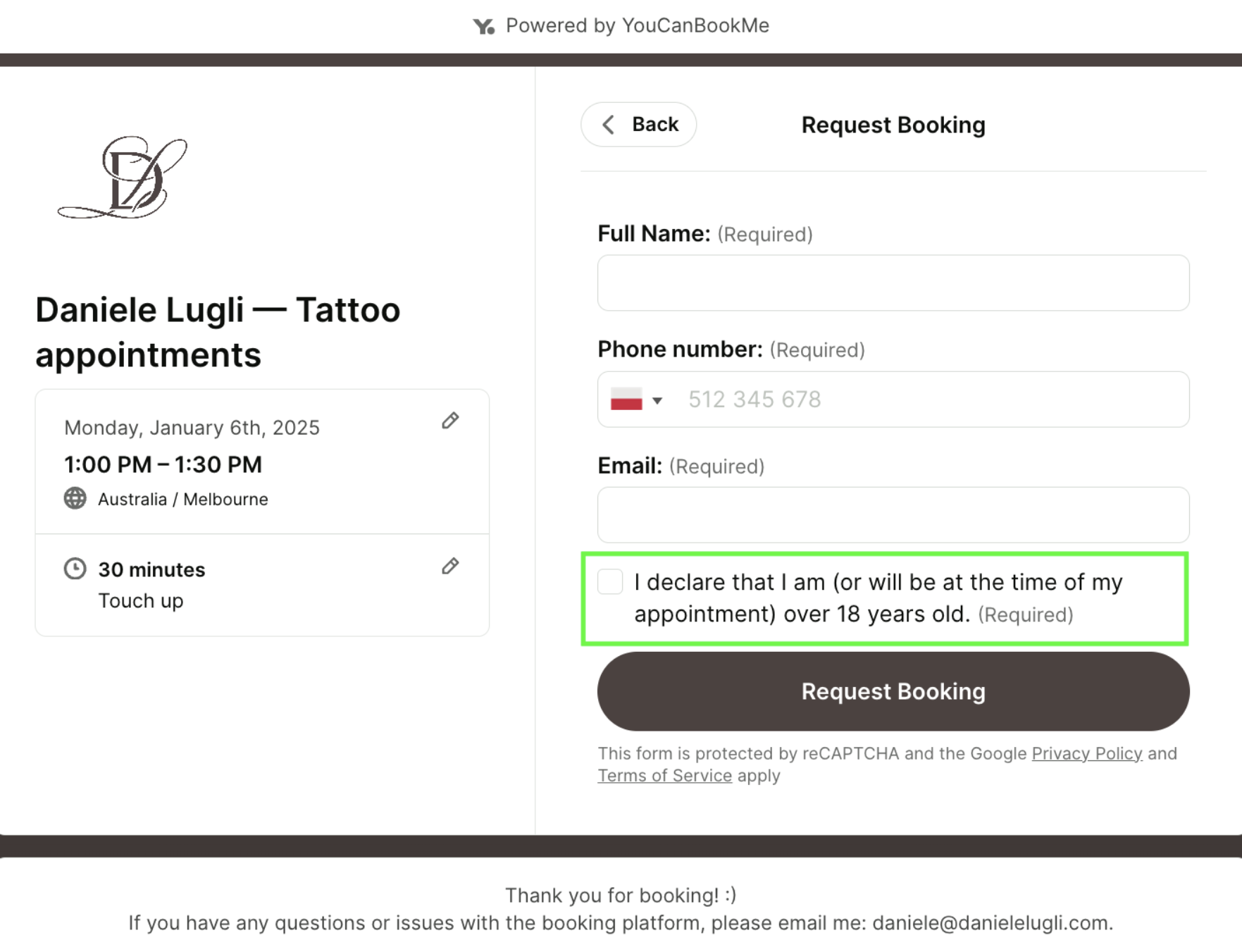The image size is (1242, 952).
Task: Click the pencil icon beside the appointment date
Action: click(x=450, y=420)
